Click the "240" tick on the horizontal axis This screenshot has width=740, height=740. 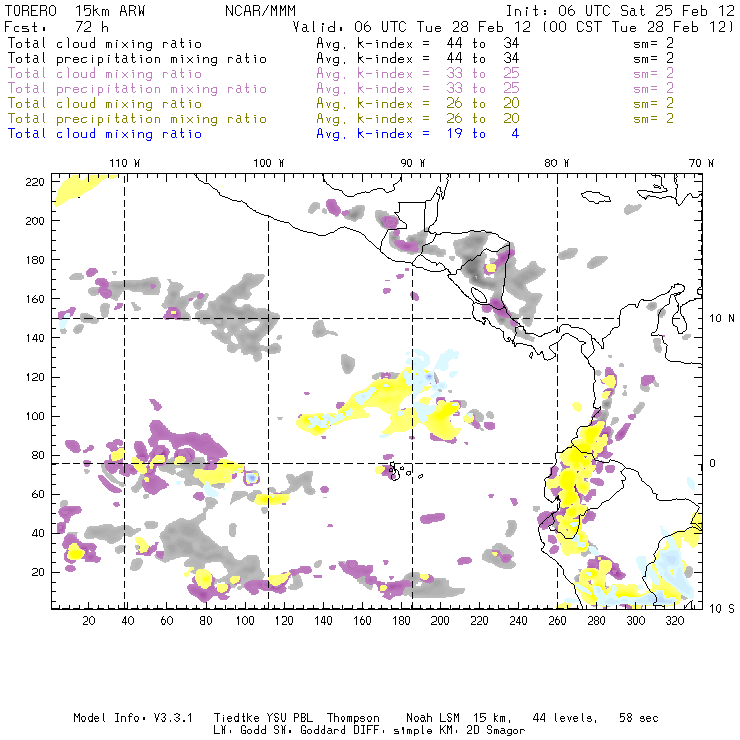pos(518,621)
